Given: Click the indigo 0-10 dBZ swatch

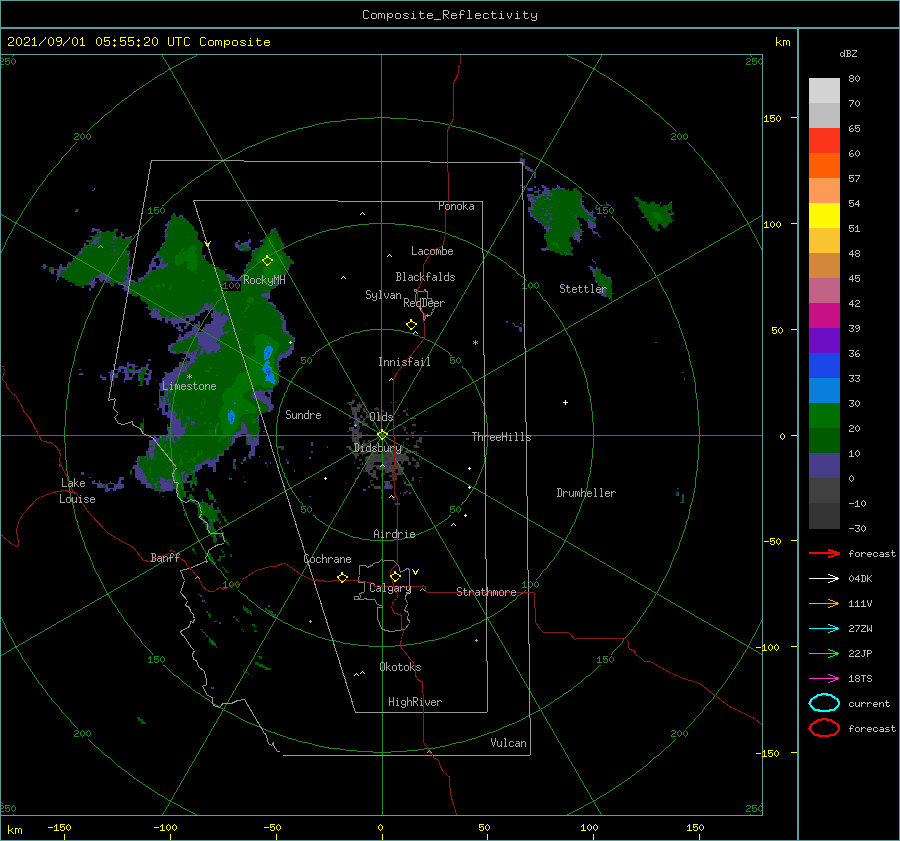Looking at the screenshot, I should click(x=824, y=466).
